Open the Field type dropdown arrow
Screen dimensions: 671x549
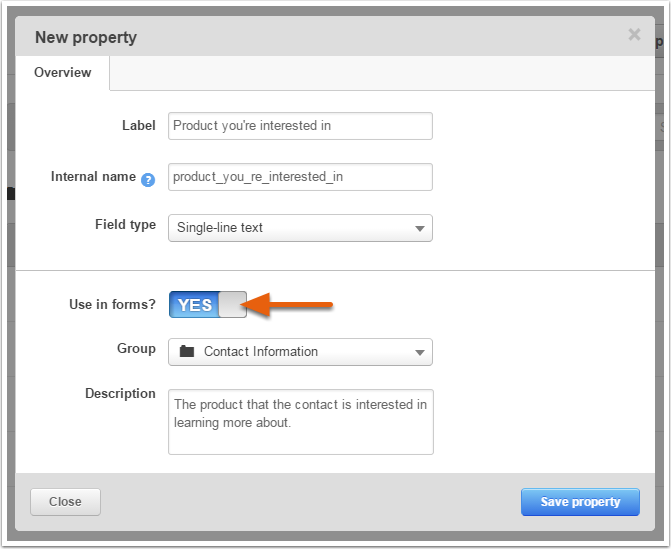[420, 229]
